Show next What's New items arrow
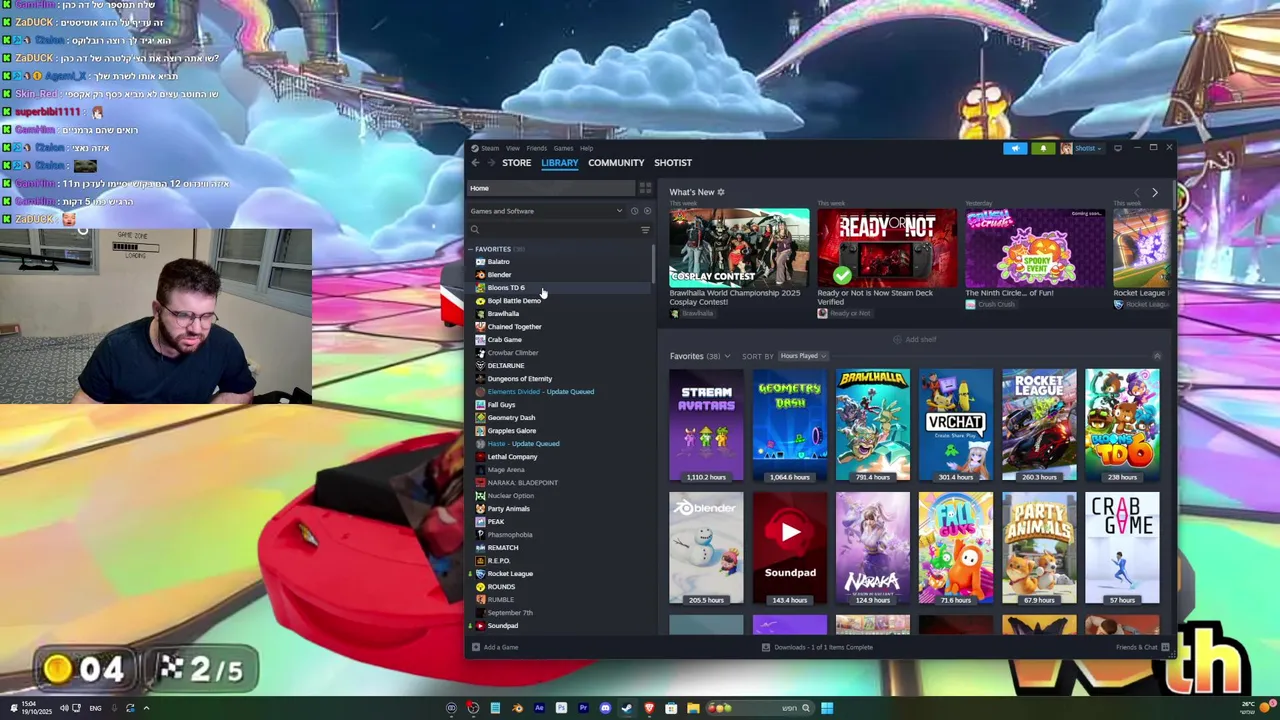 tap(1154, 192)
